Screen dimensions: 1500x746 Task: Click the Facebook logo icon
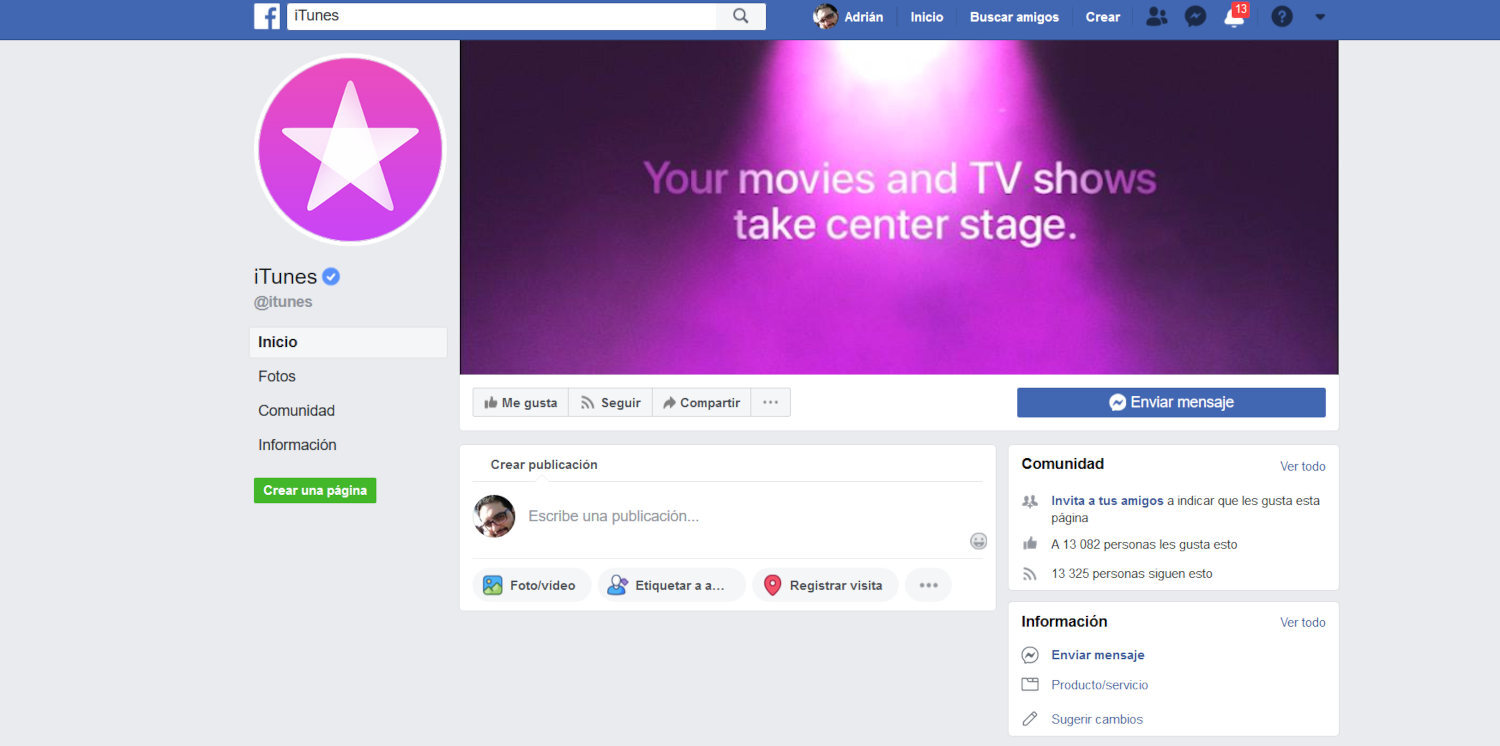267,16
